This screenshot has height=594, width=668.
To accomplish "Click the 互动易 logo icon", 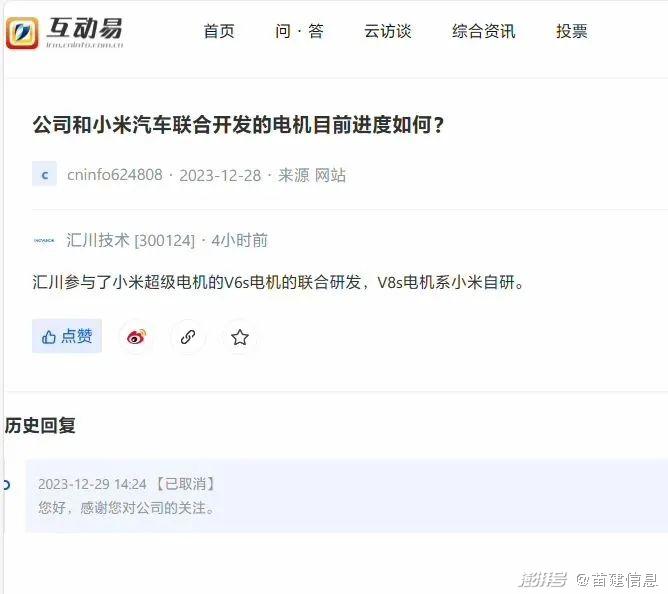I will pos(22,33).
